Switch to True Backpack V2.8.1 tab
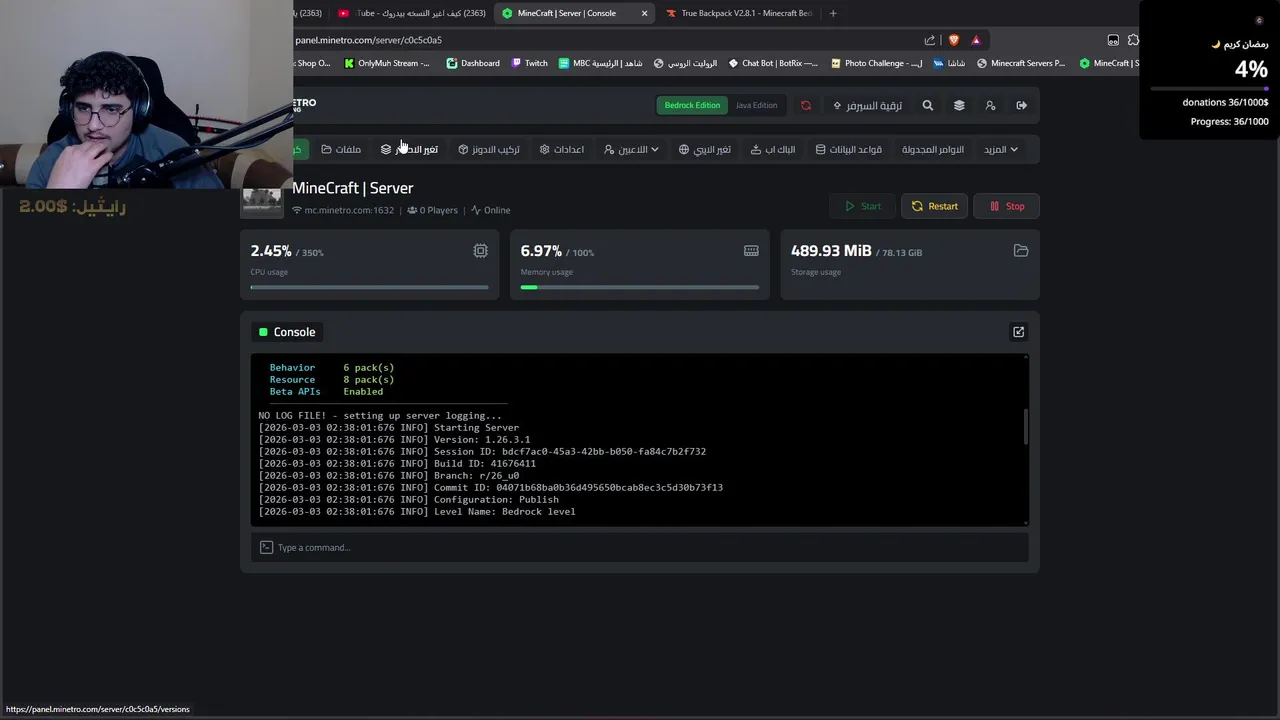The height and width of the screenshot is (720, 1280). click(x=738, y=13)
